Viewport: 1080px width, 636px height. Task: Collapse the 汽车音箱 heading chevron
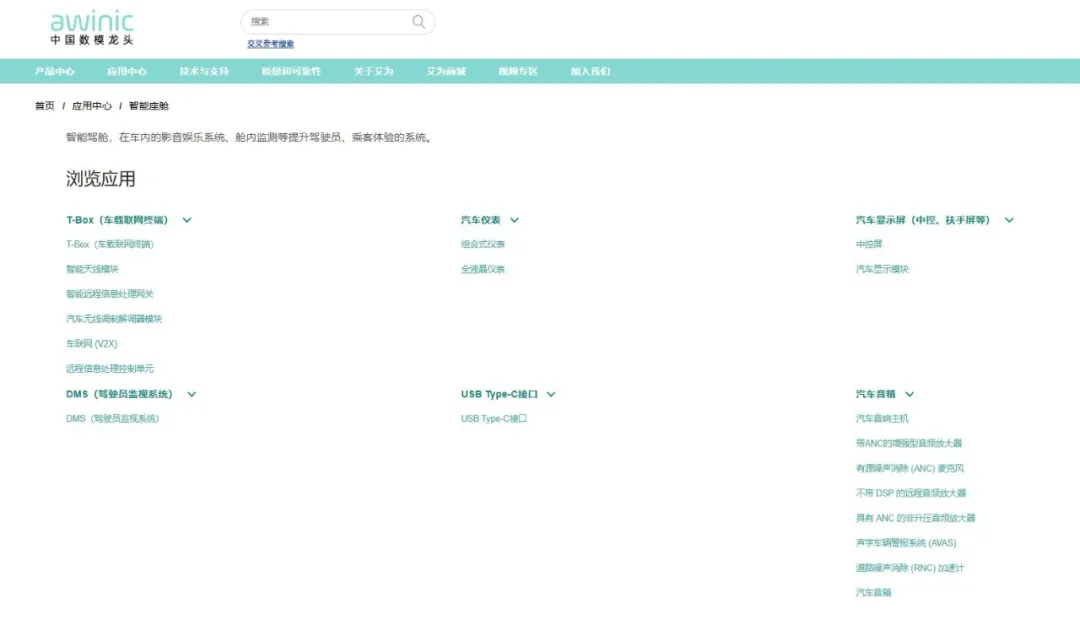tap(909, 394)
